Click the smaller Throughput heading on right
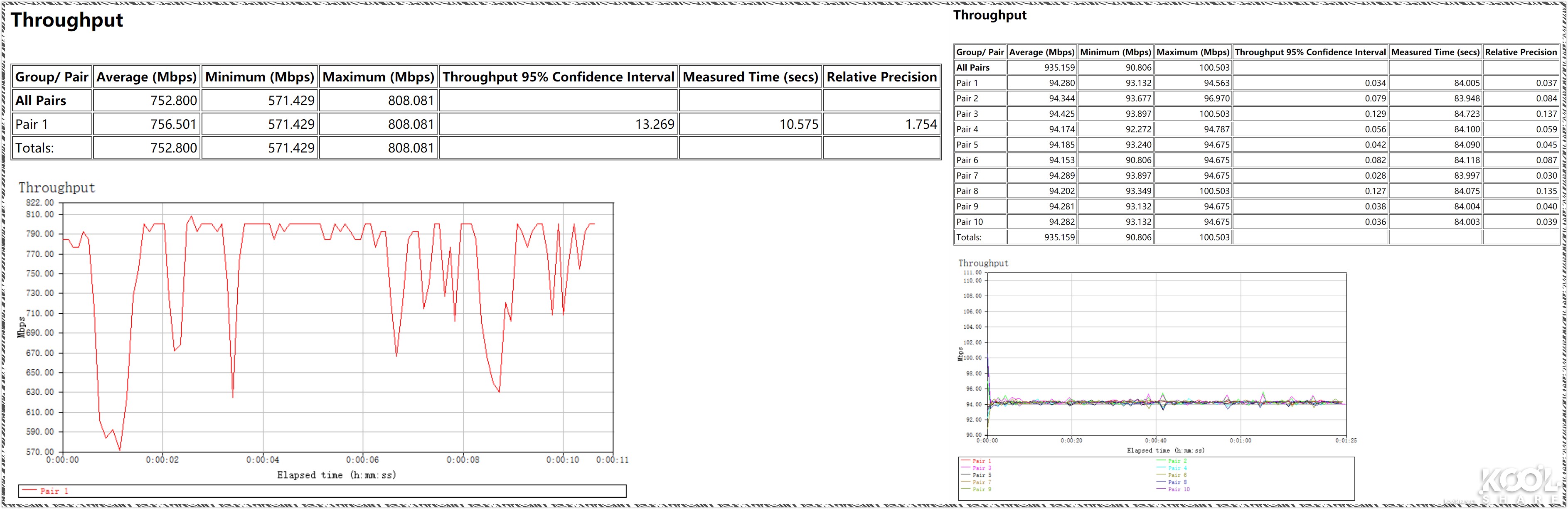 pyautogui.click(x=989, y=15)
